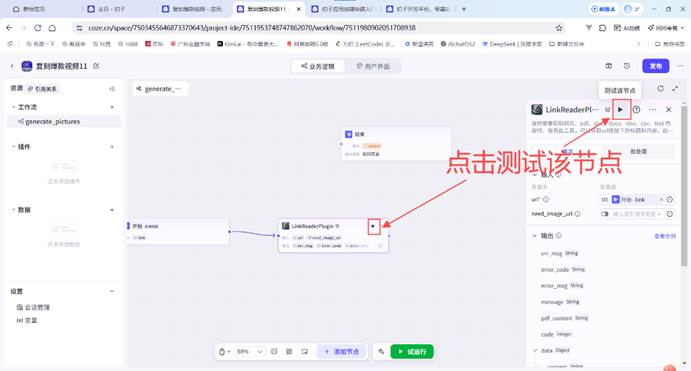The height and width of the screenshot is (371, 691).
Task: Click expand fullscreen icon above node panel
Action: click(x=675, y=89)
